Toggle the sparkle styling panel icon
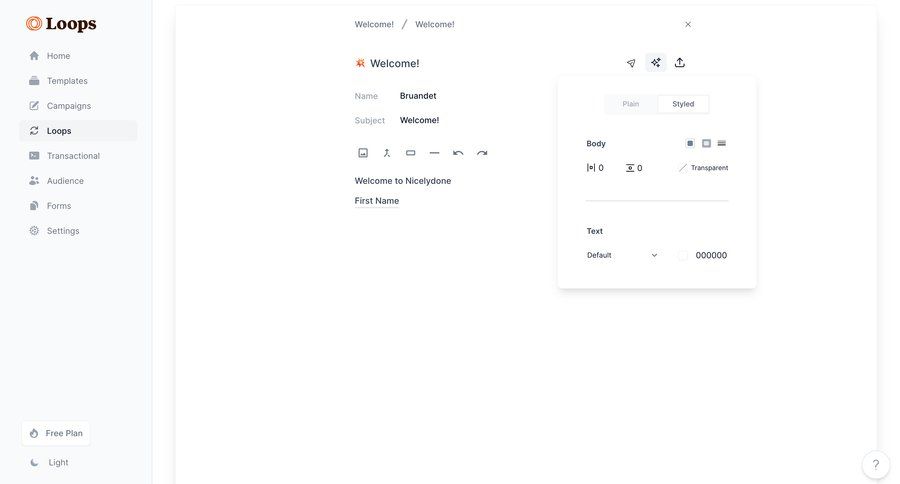900x484 pixels. coord(655,63)
